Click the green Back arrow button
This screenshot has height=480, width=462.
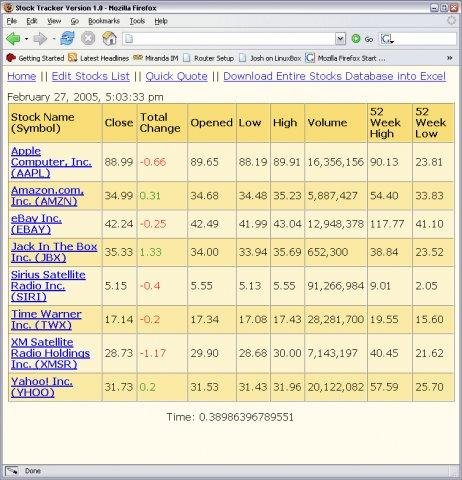pos(13,39)
